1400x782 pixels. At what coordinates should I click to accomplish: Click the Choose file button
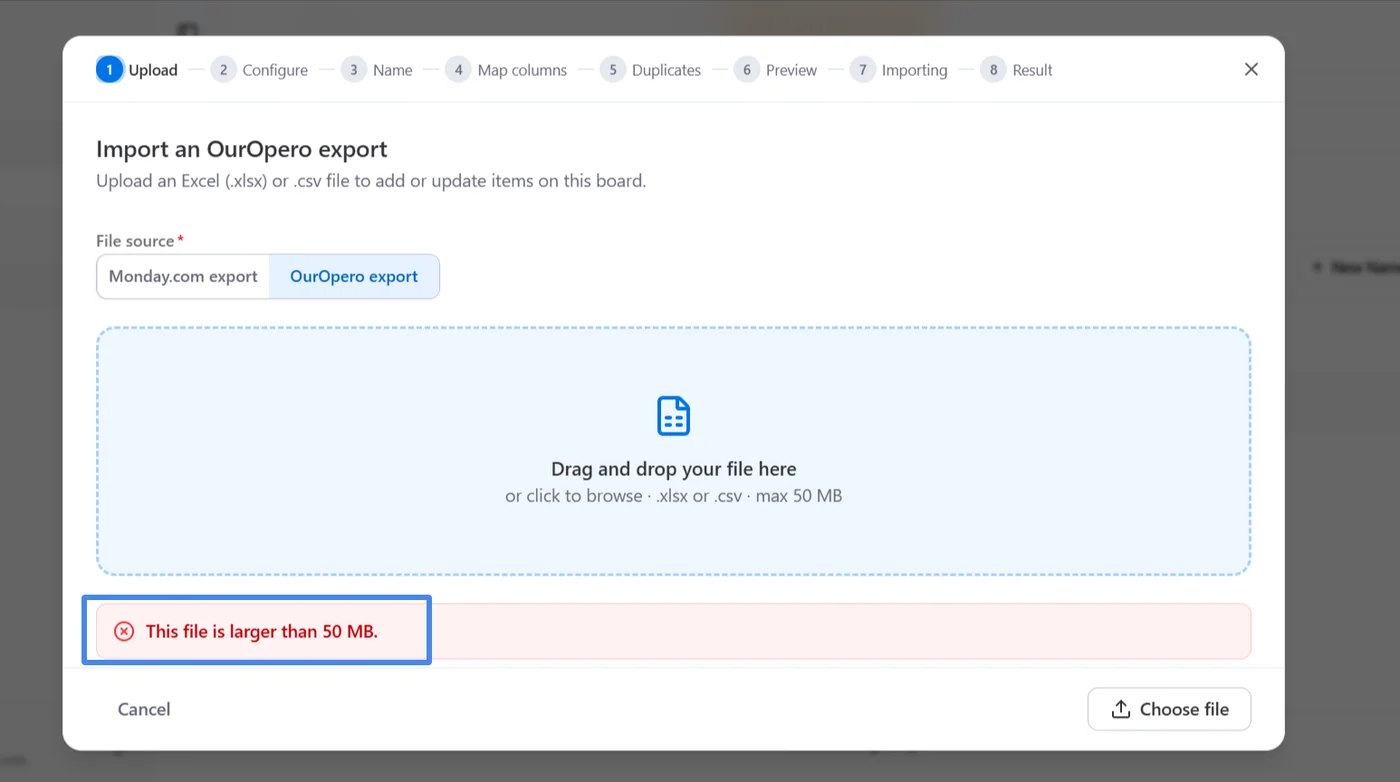pyautogui.click(x=1169, y=709)
